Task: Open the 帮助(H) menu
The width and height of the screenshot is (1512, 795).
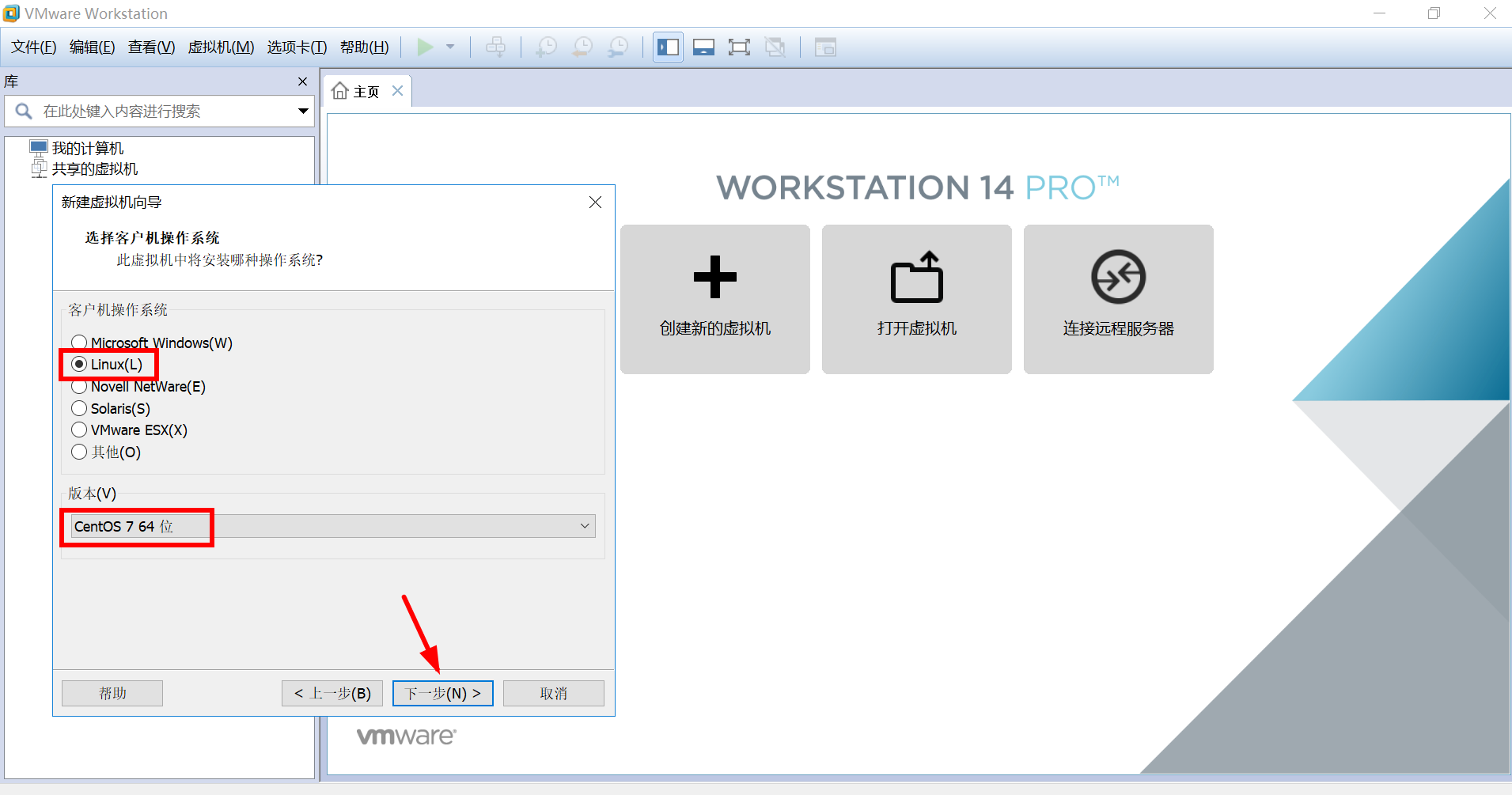Action: click(365, 47)
